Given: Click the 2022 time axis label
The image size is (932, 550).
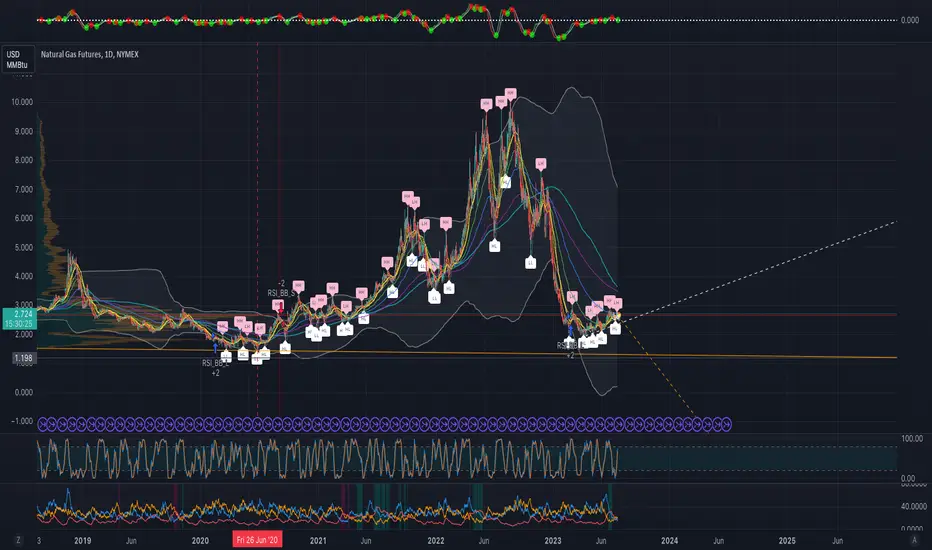Looking at the screenshot, I should pyautogui.click(x=436, y=540).
